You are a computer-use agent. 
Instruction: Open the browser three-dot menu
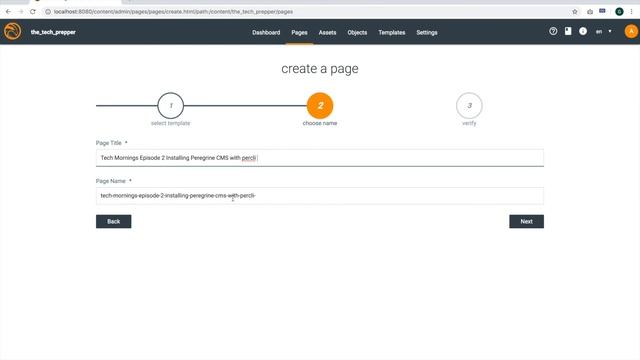click(x=631, y=11)
